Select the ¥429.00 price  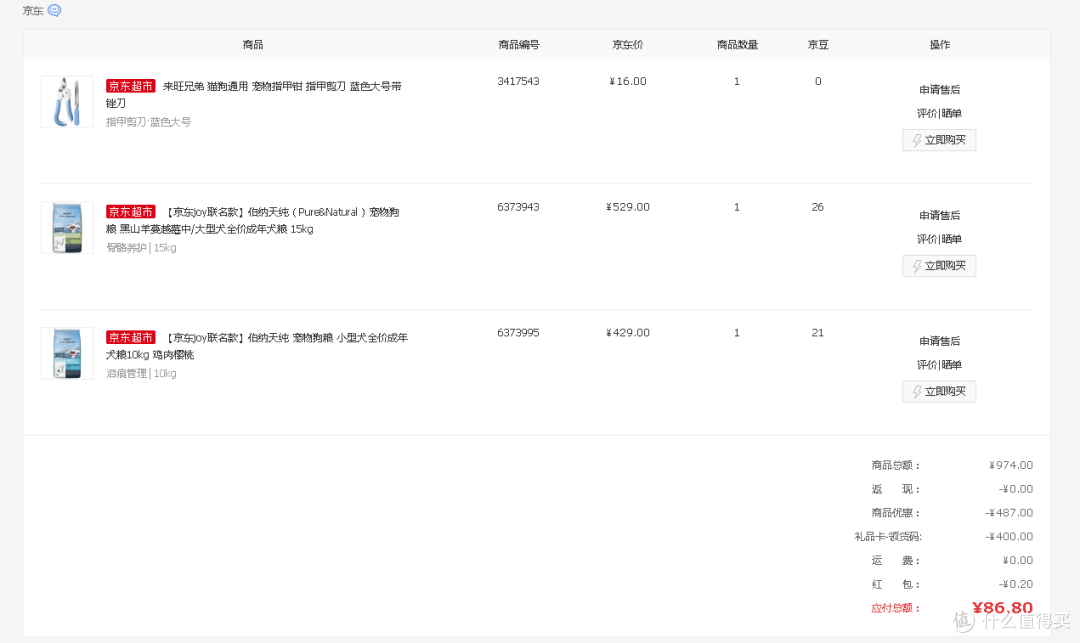tap(627, 333)
